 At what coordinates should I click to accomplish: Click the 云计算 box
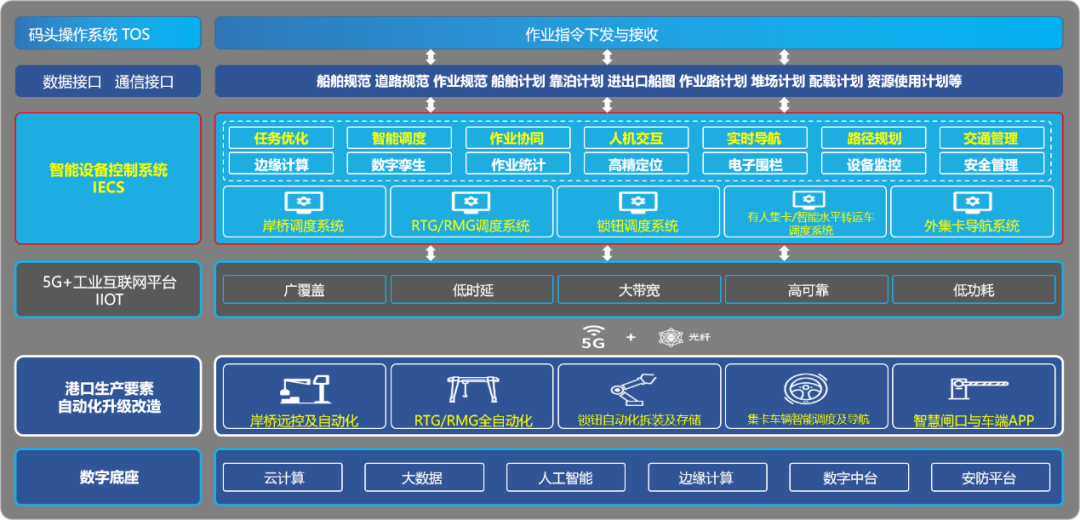pos(283,477)
